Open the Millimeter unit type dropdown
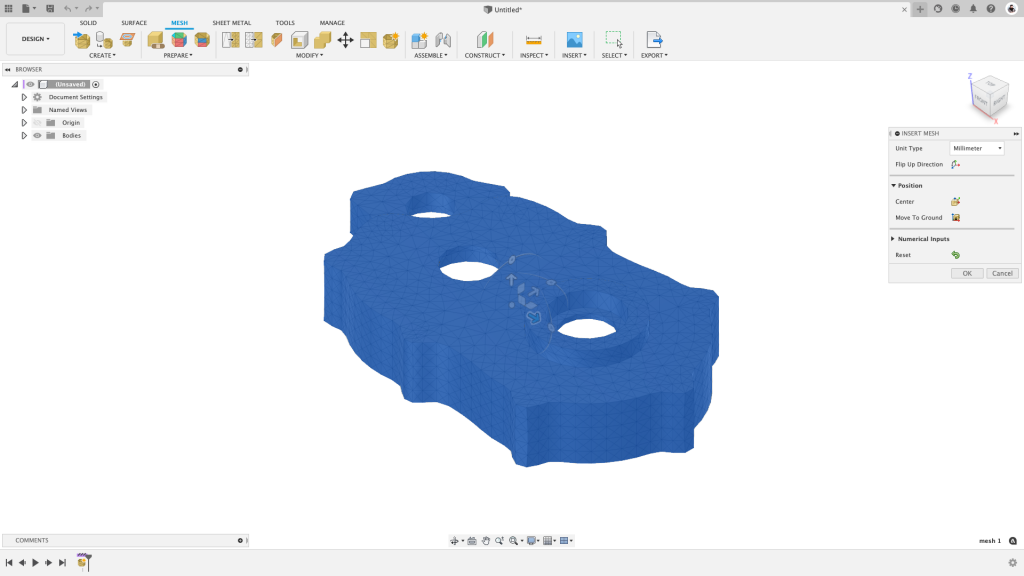1024x576 pixels. click(x=975, y=147)
